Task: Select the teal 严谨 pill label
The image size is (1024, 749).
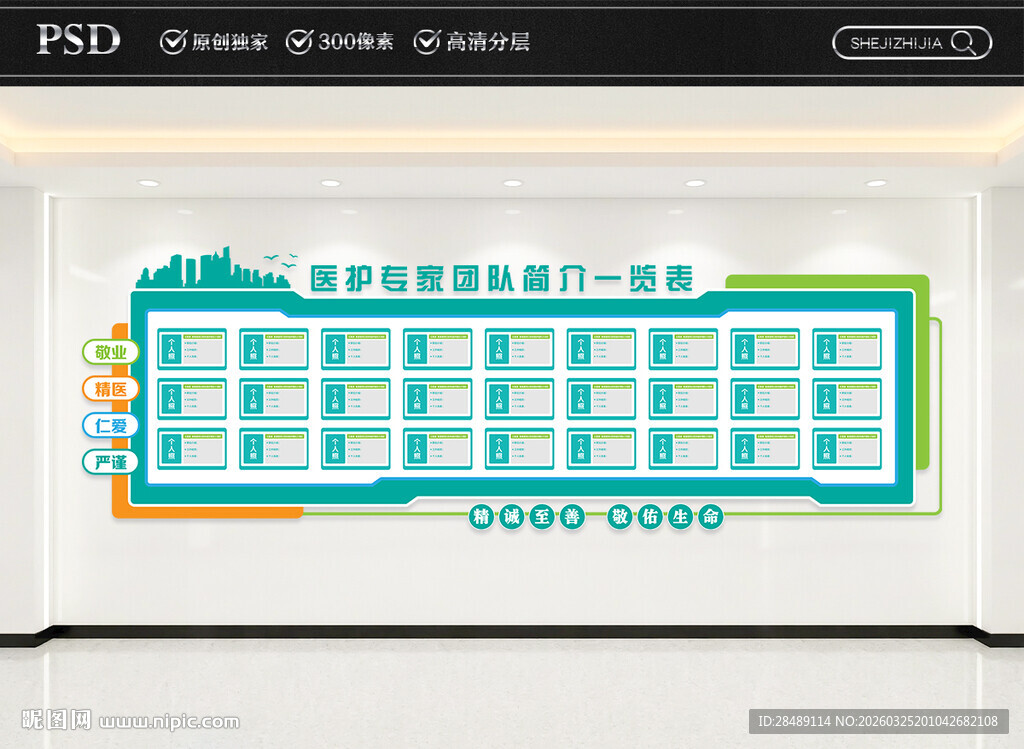Action: pos(111,462)
